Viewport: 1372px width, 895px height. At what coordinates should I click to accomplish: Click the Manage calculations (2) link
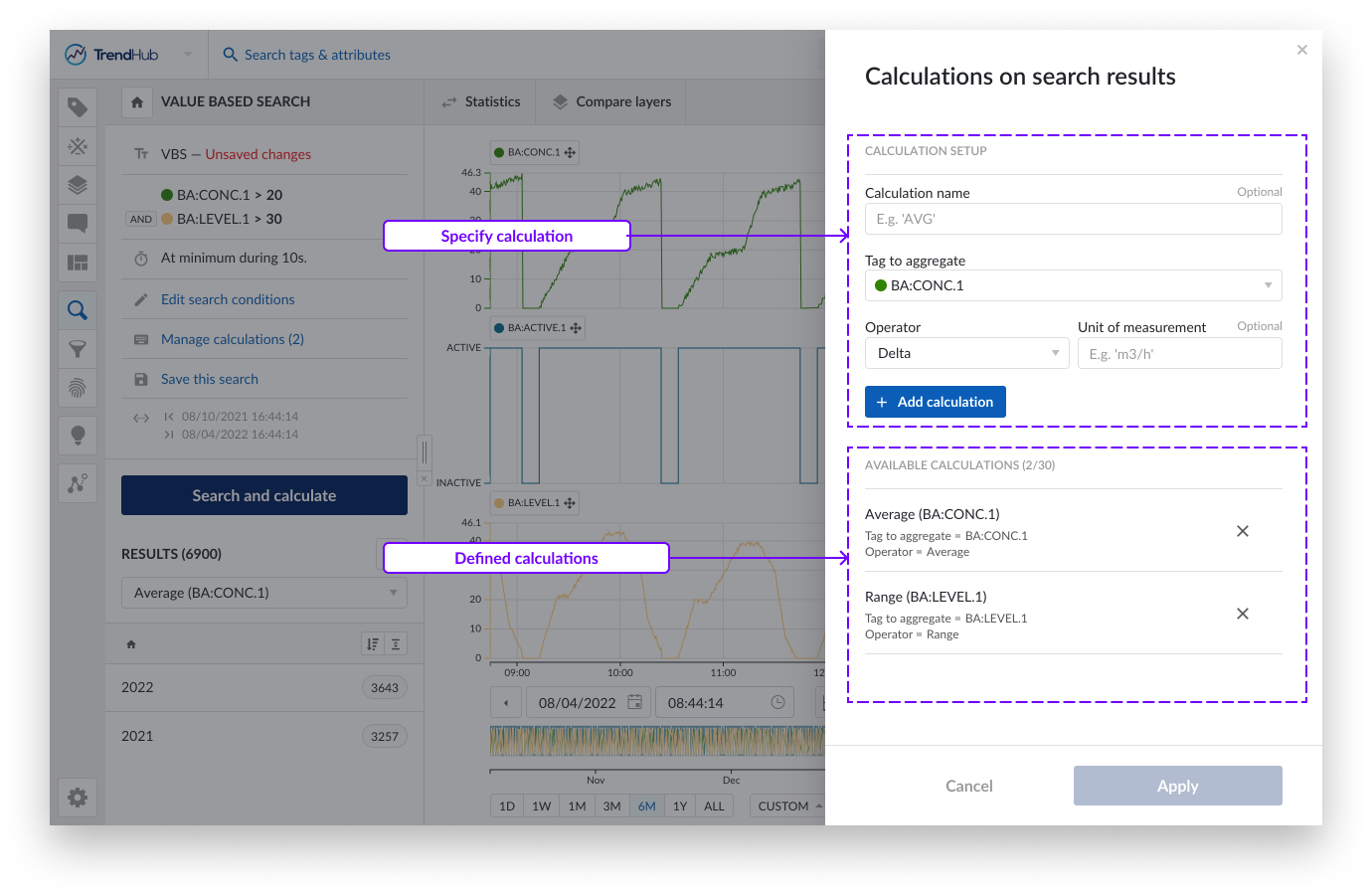(x=233, y=339)
